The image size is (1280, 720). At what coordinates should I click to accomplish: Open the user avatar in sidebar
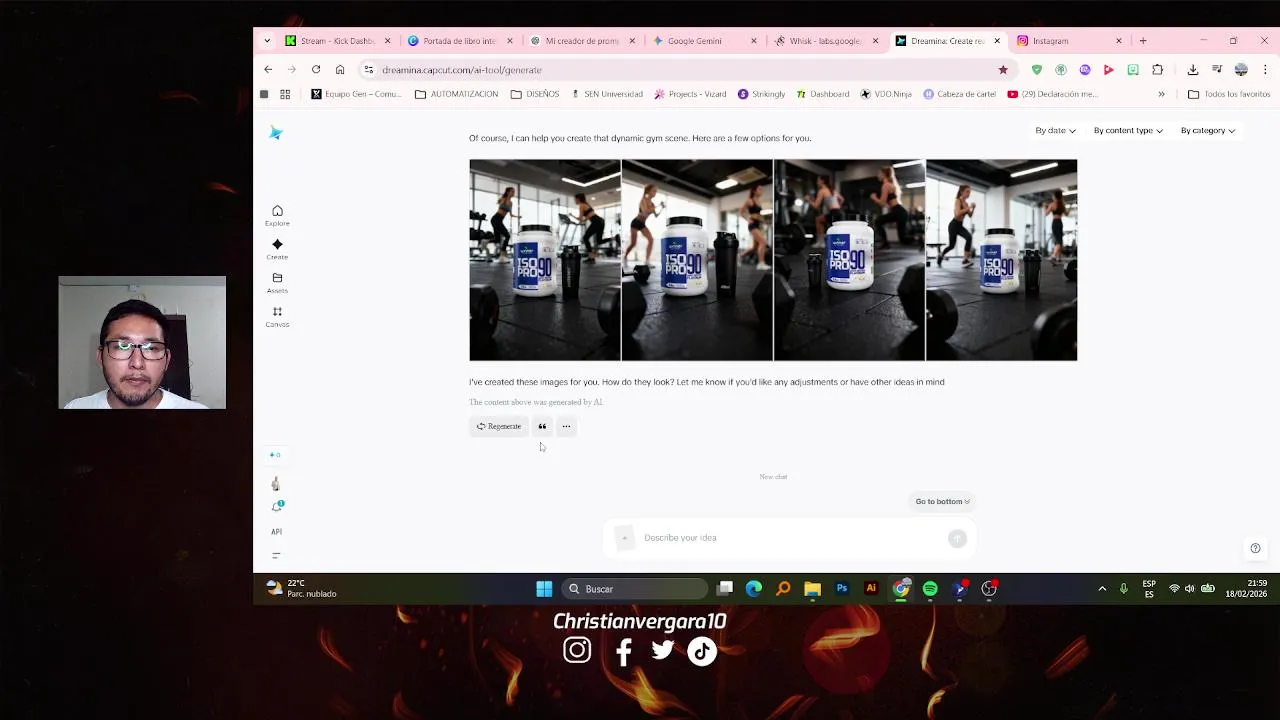(276, 484)
